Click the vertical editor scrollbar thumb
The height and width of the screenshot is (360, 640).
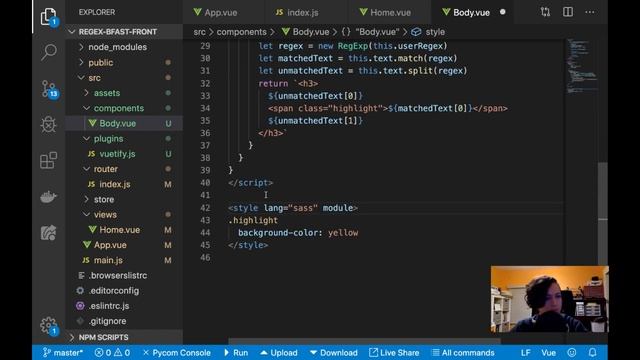point(603,214)
